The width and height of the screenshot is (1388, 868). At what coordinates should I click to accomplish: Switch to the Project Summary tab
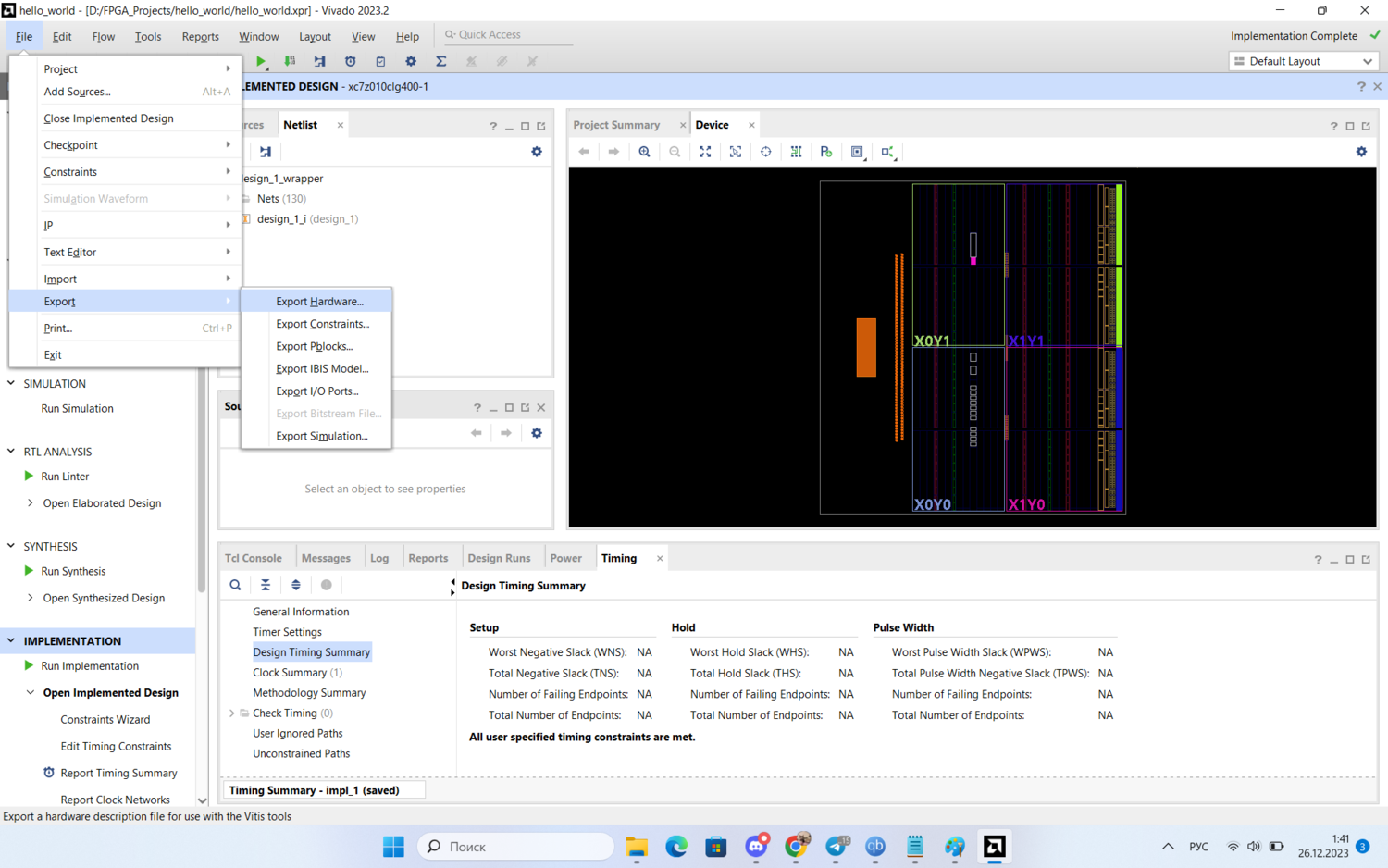click(616, 125)
